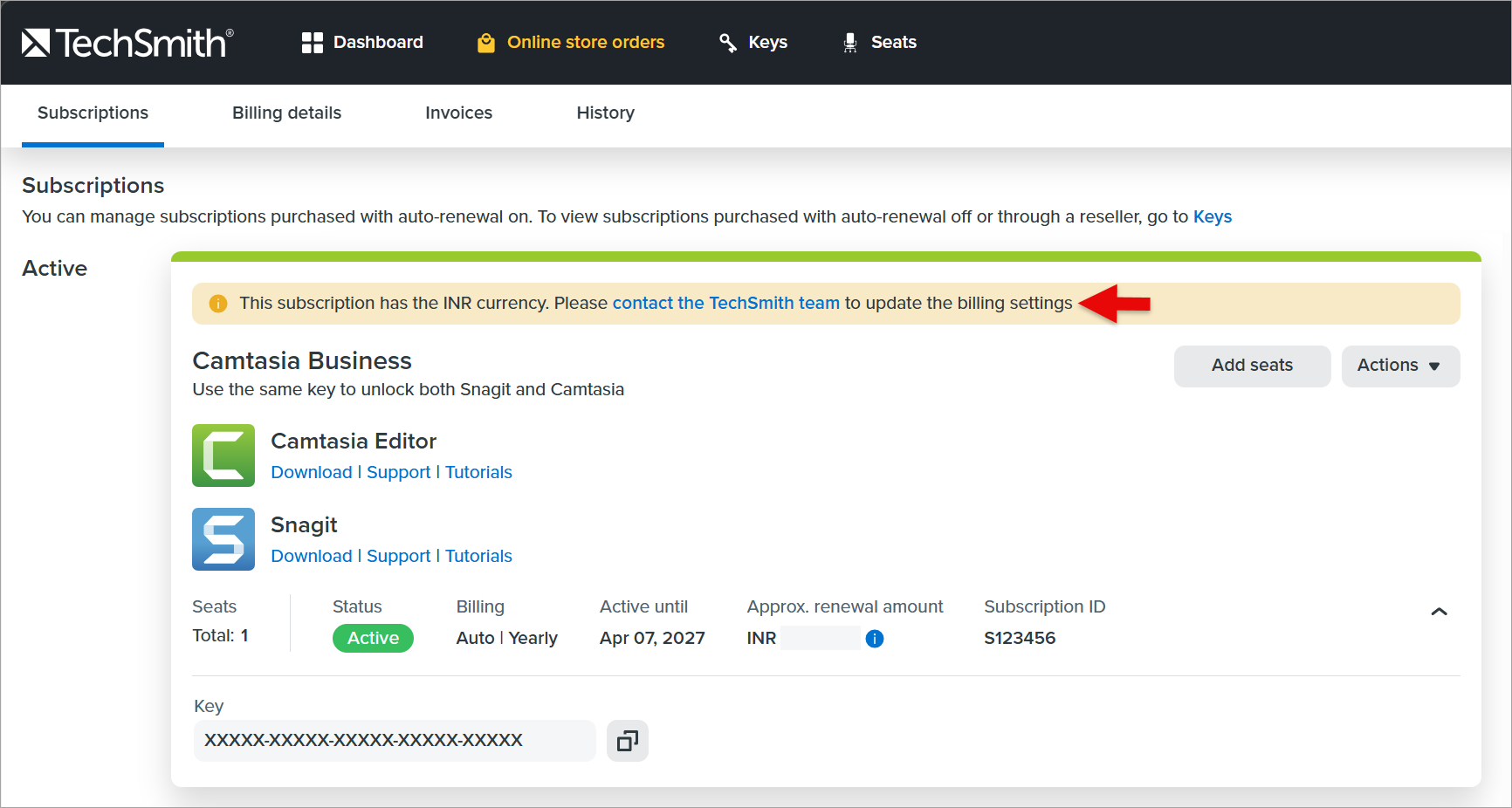Open Snagit Tutorials link
Screen dimensions: 1512x808
click(x=478, y=556)
